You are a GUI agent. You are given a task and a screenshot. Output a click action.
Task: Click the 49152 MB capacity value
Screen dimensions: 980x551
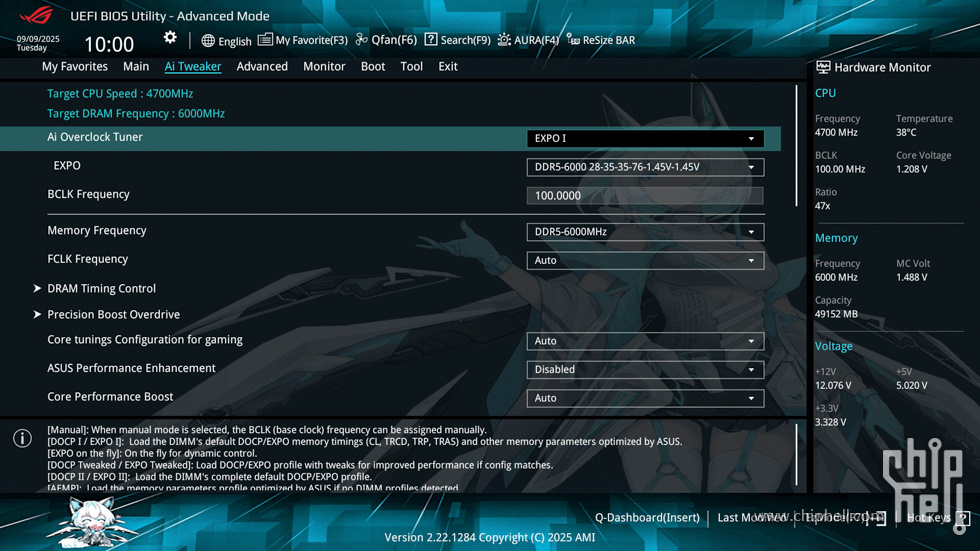click(836, 314)
